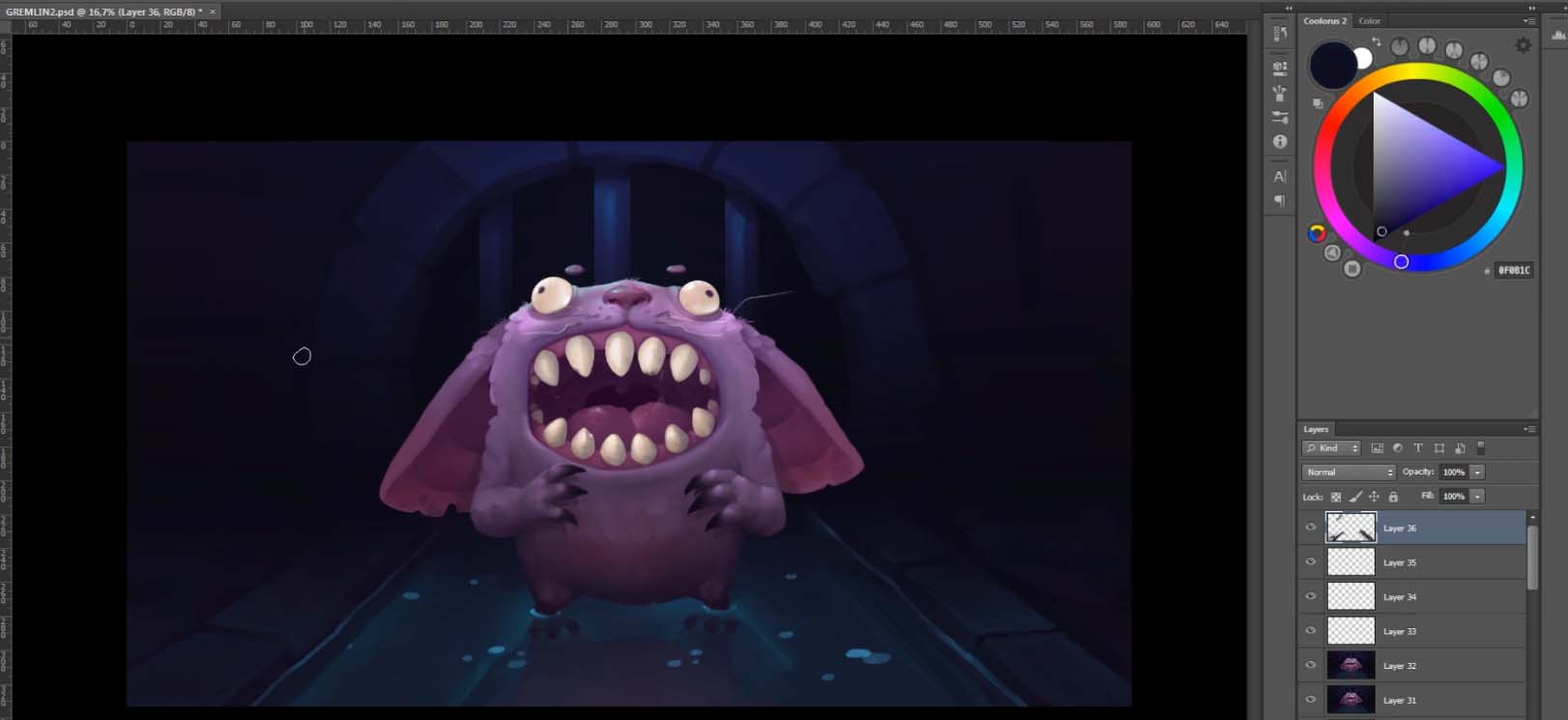The width and height of the screenshot is (1568, 720).
Task: Reset to default colors icon in Coolorus
Action: pyautogui.click(x=1318, y=102)
